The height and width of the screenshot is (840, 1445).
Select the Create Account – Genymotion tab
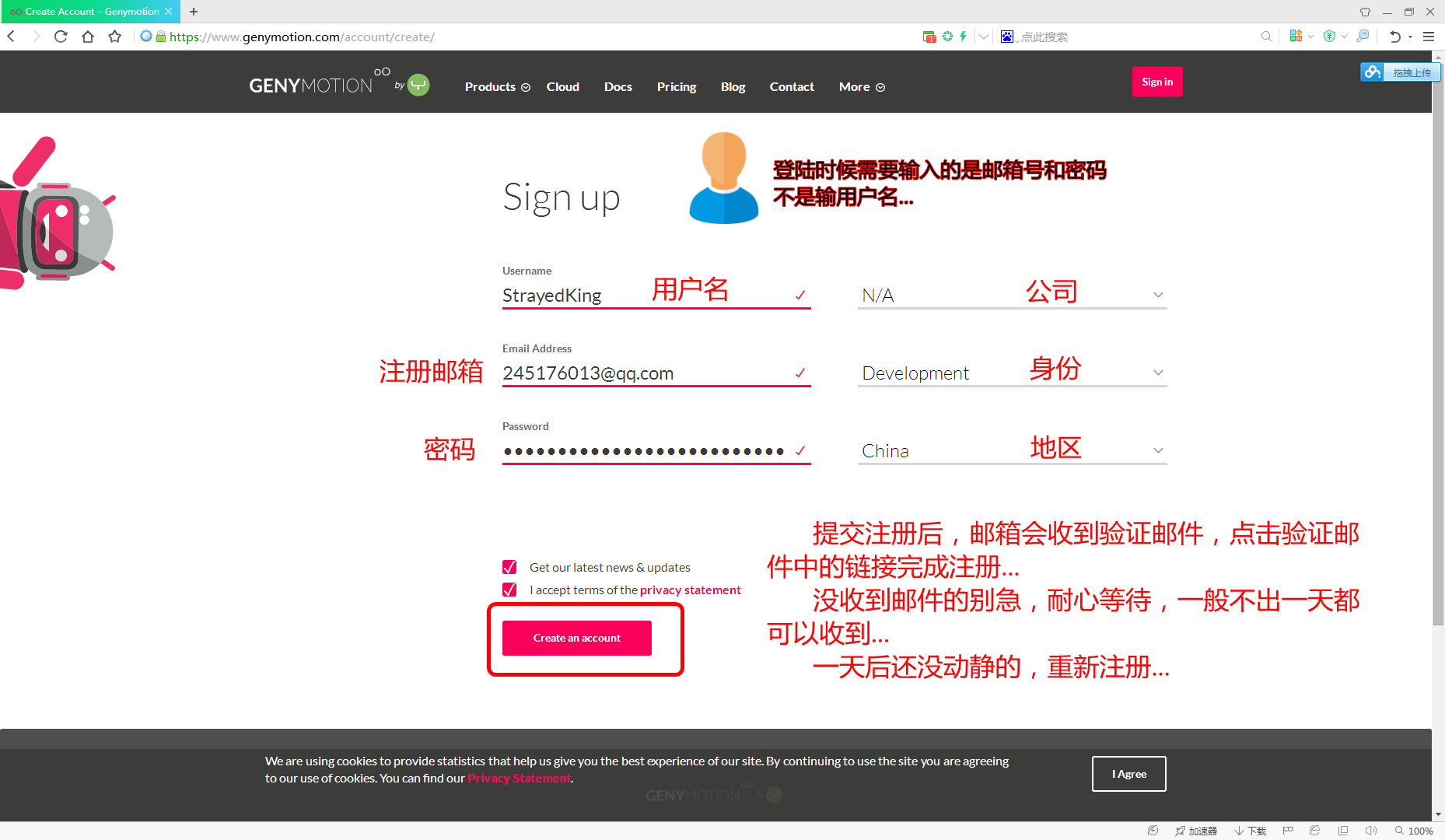point(90,12)
